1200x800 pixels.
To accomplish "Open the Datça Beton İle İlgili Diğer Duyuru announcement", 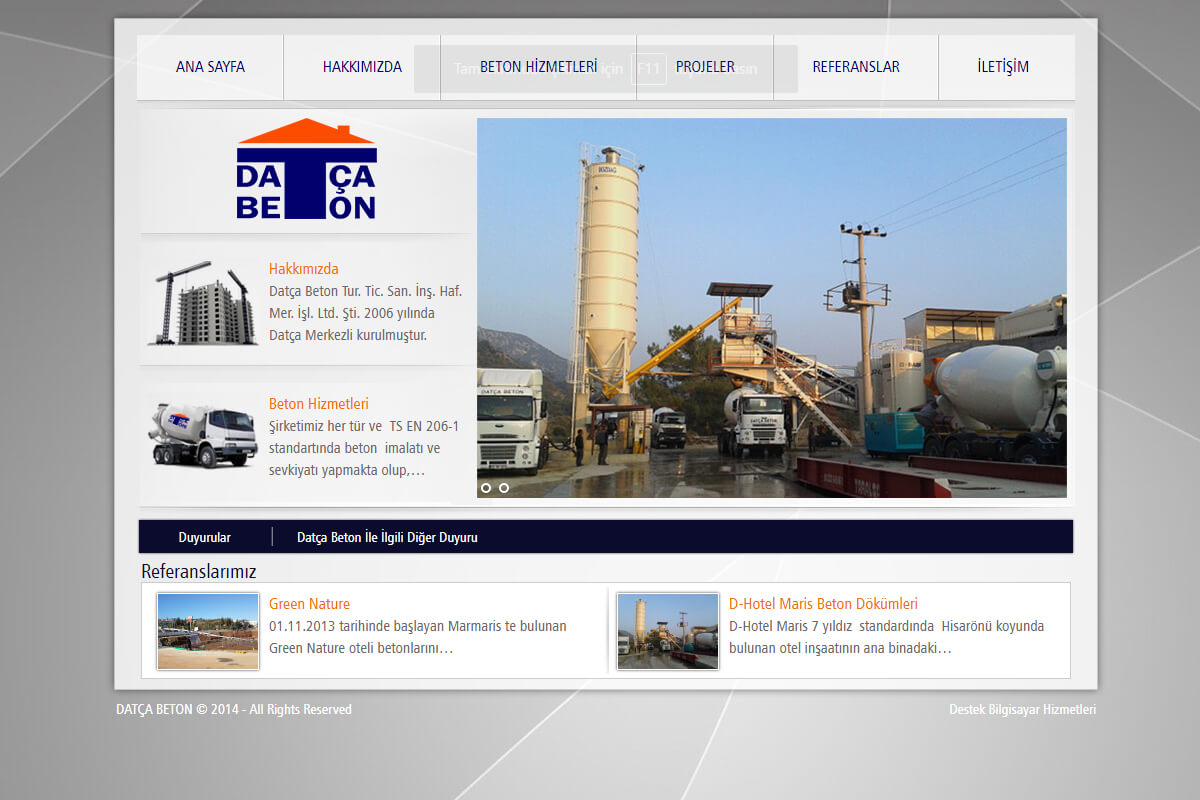I will pyautogui.click(x=387, y=537).
